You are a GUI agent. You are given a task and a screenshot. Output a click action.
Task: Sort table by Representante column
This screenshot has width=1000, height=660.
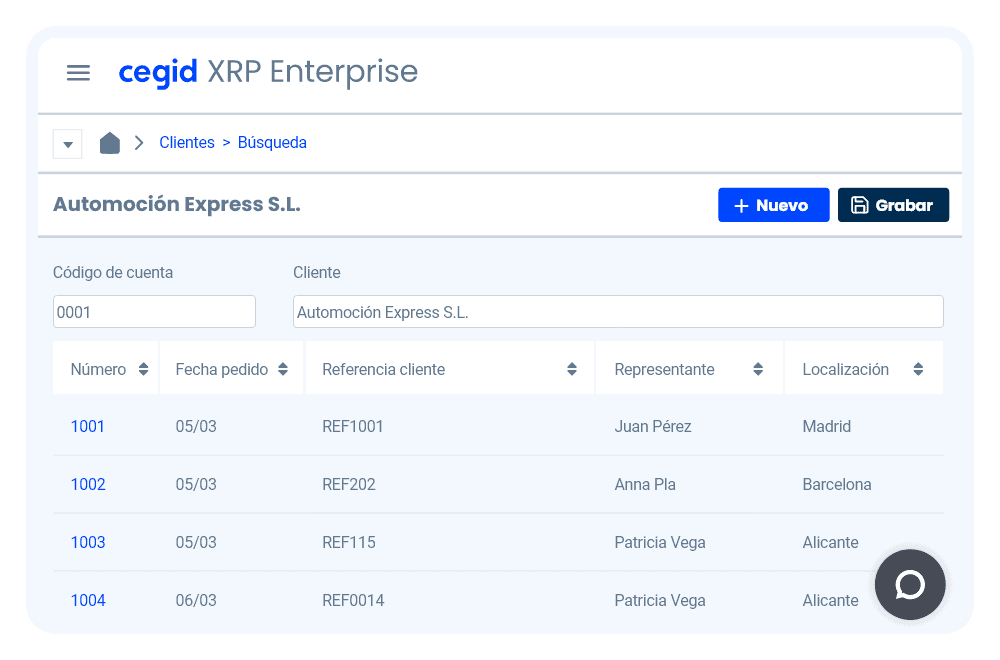758,370
